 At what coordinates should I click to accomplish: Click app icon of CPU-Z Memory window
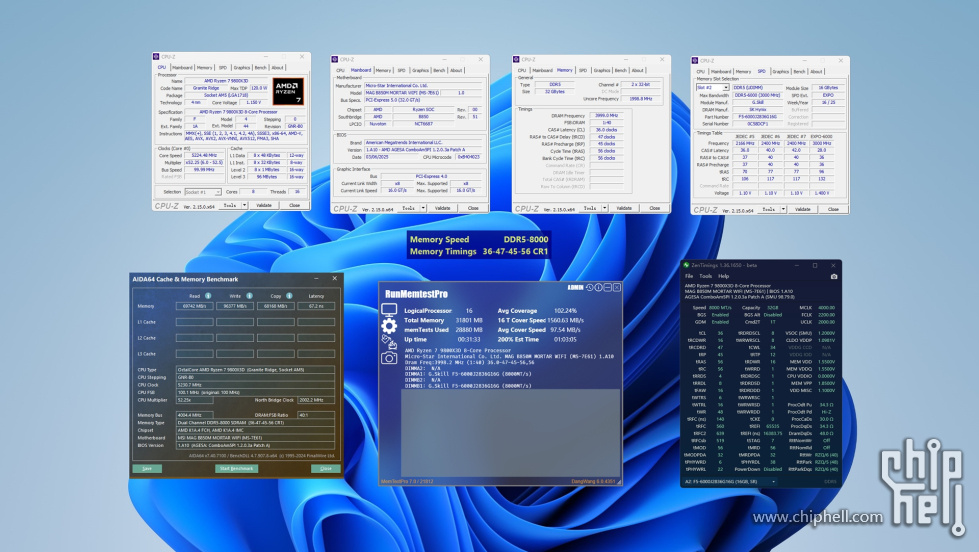click(x=516, y=59)
